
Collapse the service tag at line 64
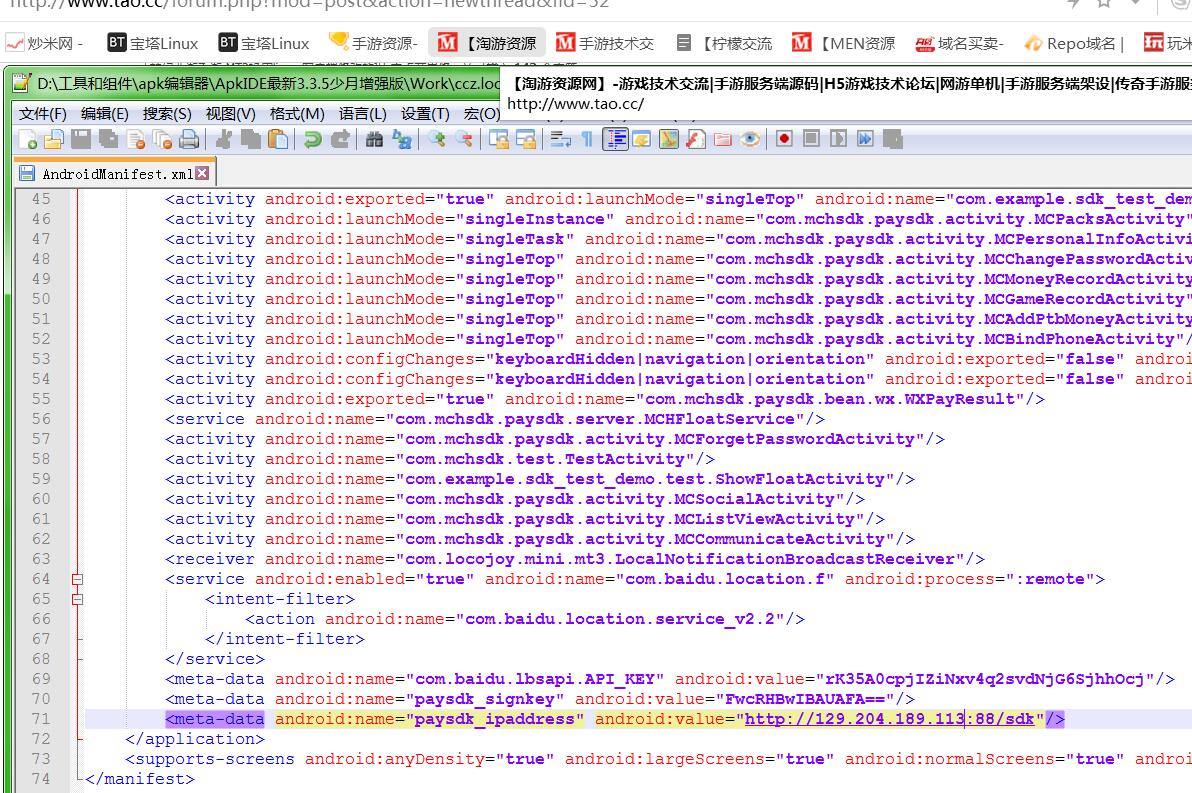[77, 579]
